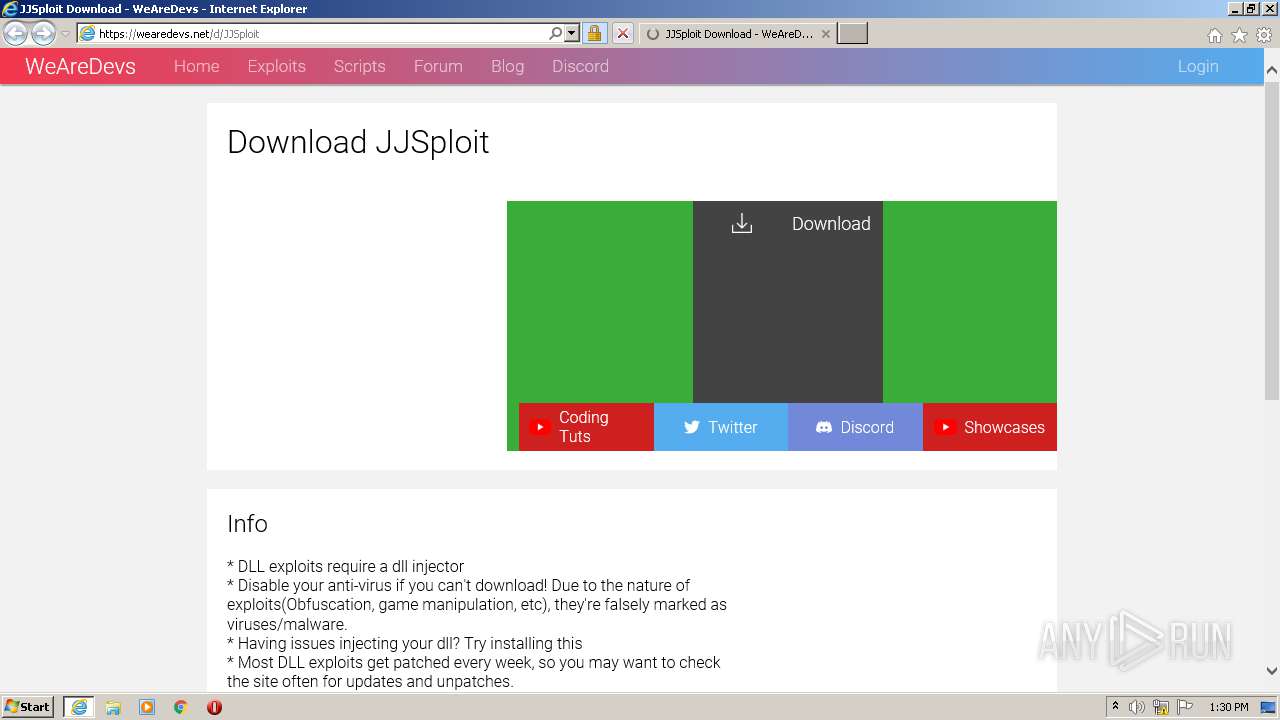Click the Download button text

[831, 224]
